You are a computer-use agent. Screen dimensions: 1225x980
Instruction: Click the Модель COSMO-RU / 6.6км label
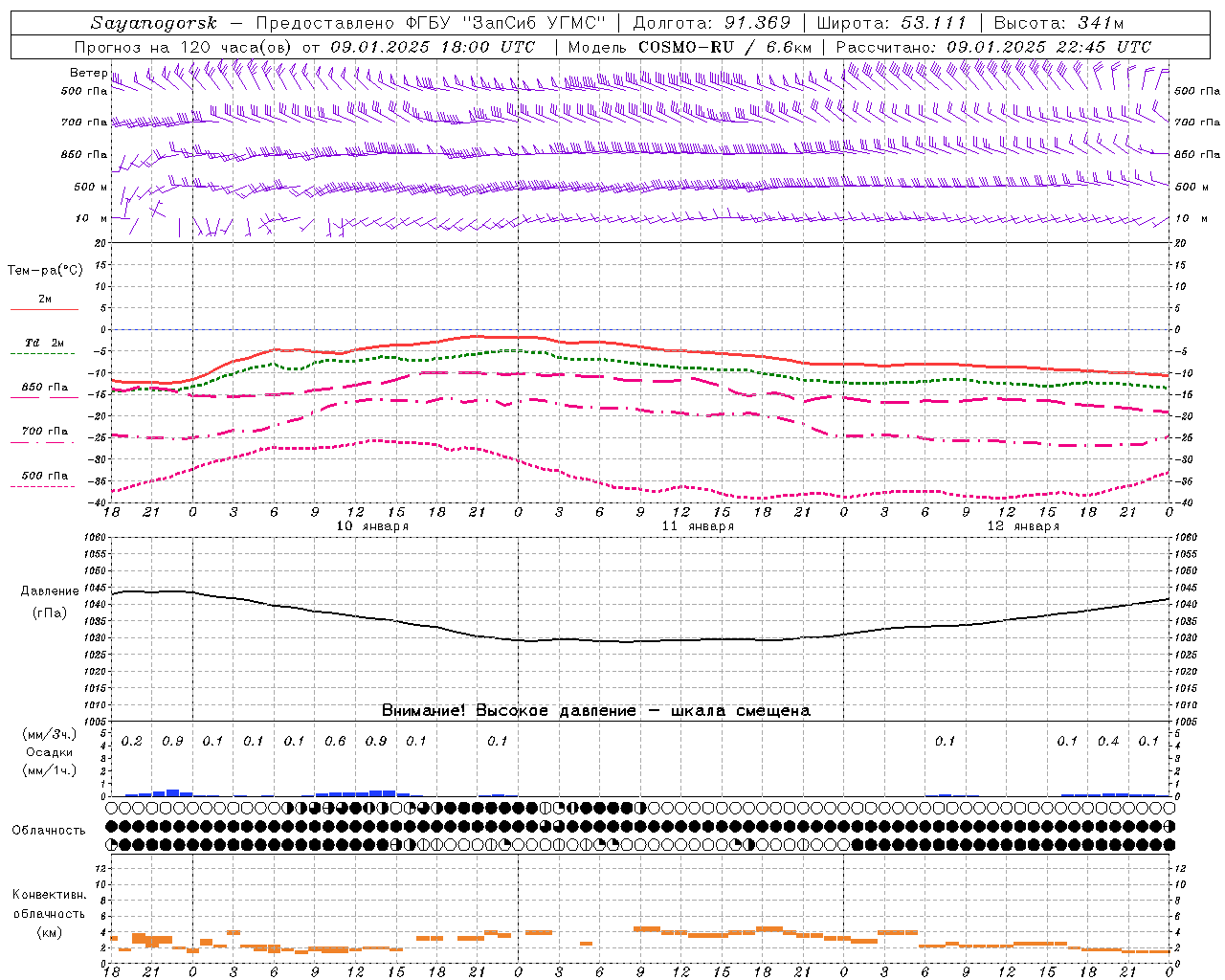[x=690, y=47]
